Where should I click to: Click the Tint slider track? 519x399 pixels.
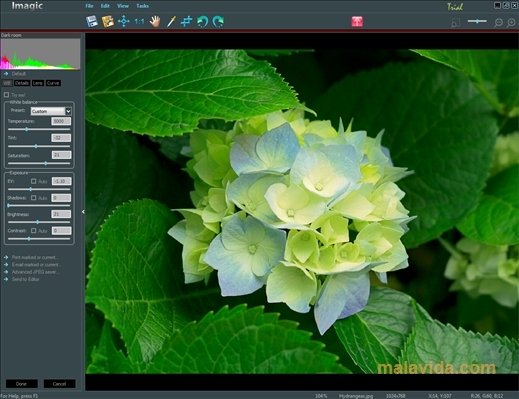(x=39, y=146)
